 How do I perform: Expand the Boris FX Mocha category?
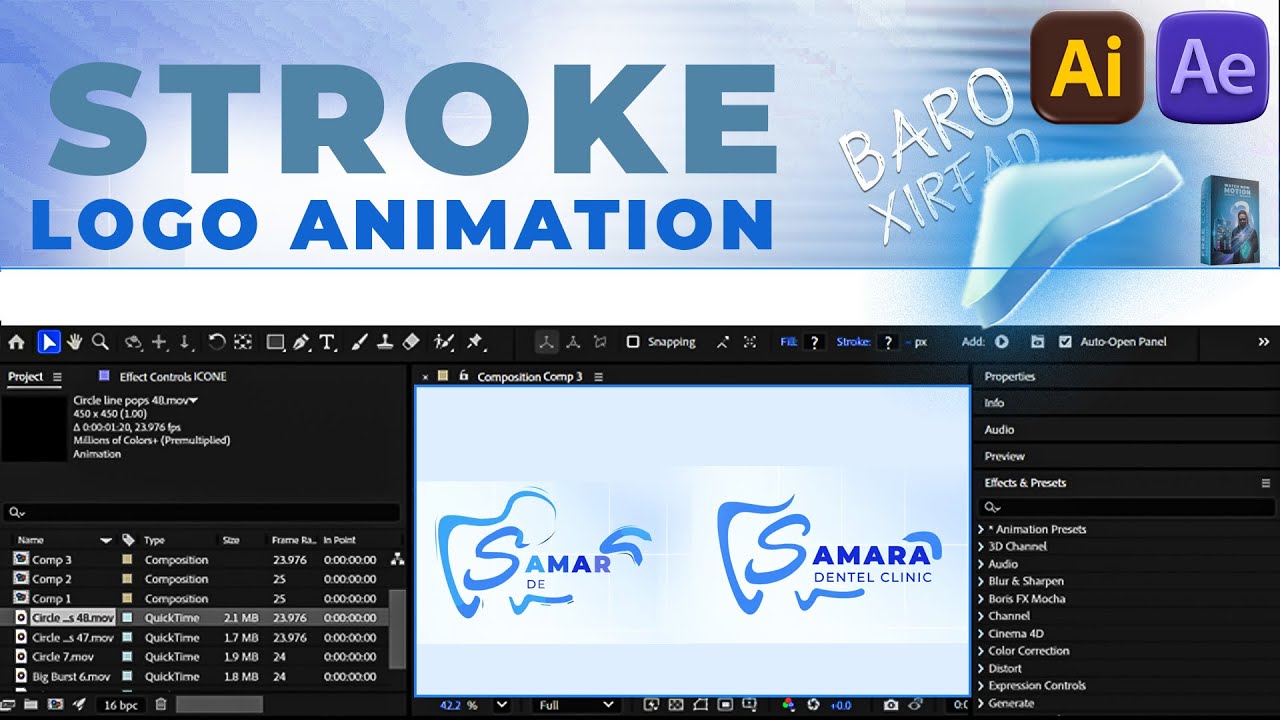pos(981,599)
